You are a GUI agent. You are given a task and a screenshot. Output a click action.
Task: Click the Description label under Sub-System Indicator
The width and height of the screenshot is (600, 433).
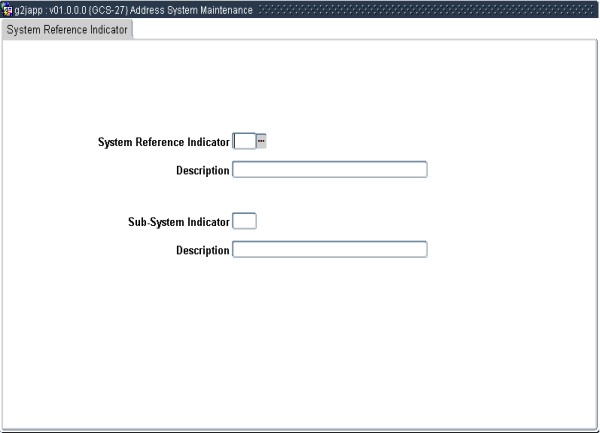tap(202, 251)
